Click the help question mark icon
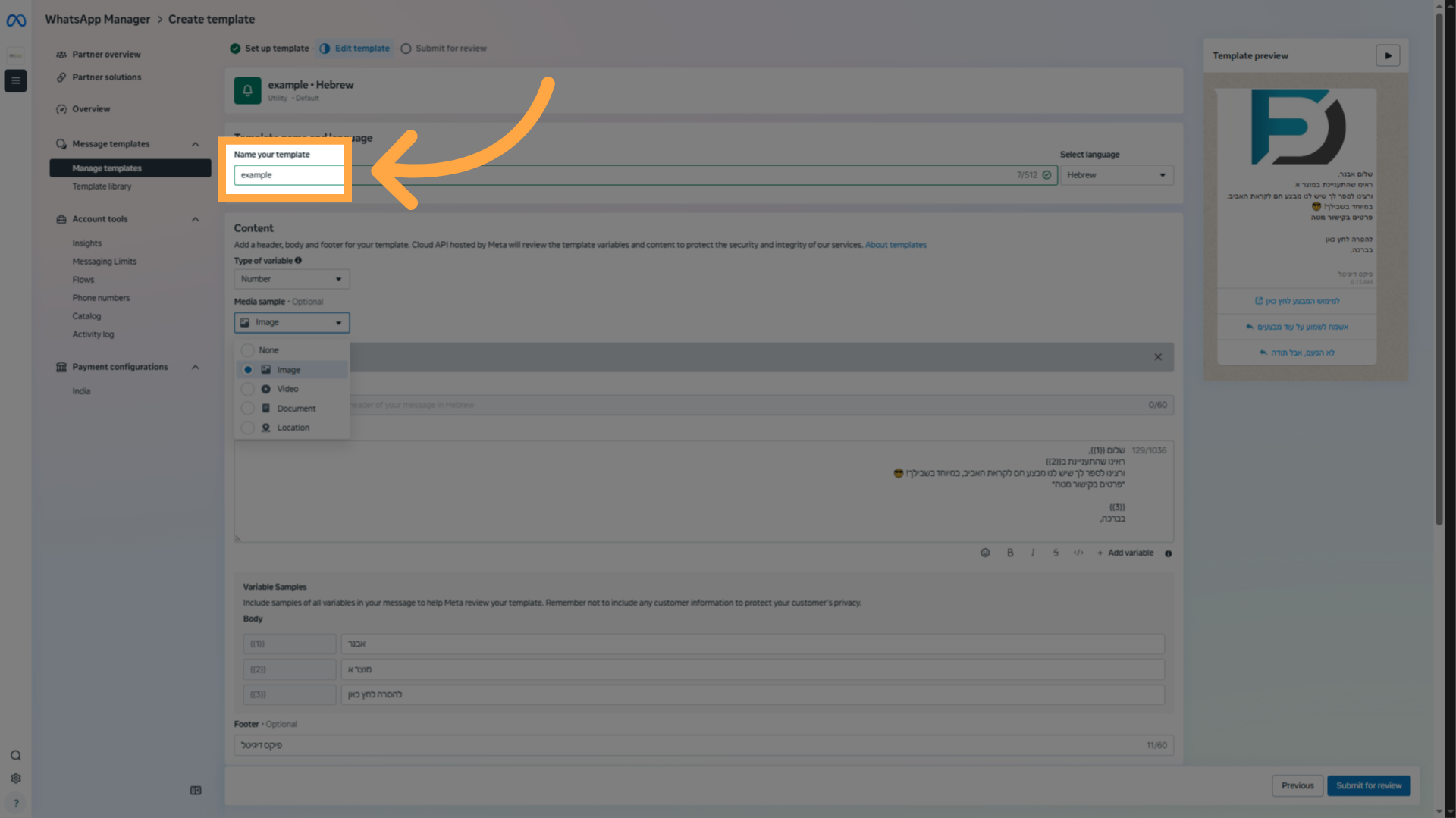Viewport: 1456px width, 818px height. 16,803
